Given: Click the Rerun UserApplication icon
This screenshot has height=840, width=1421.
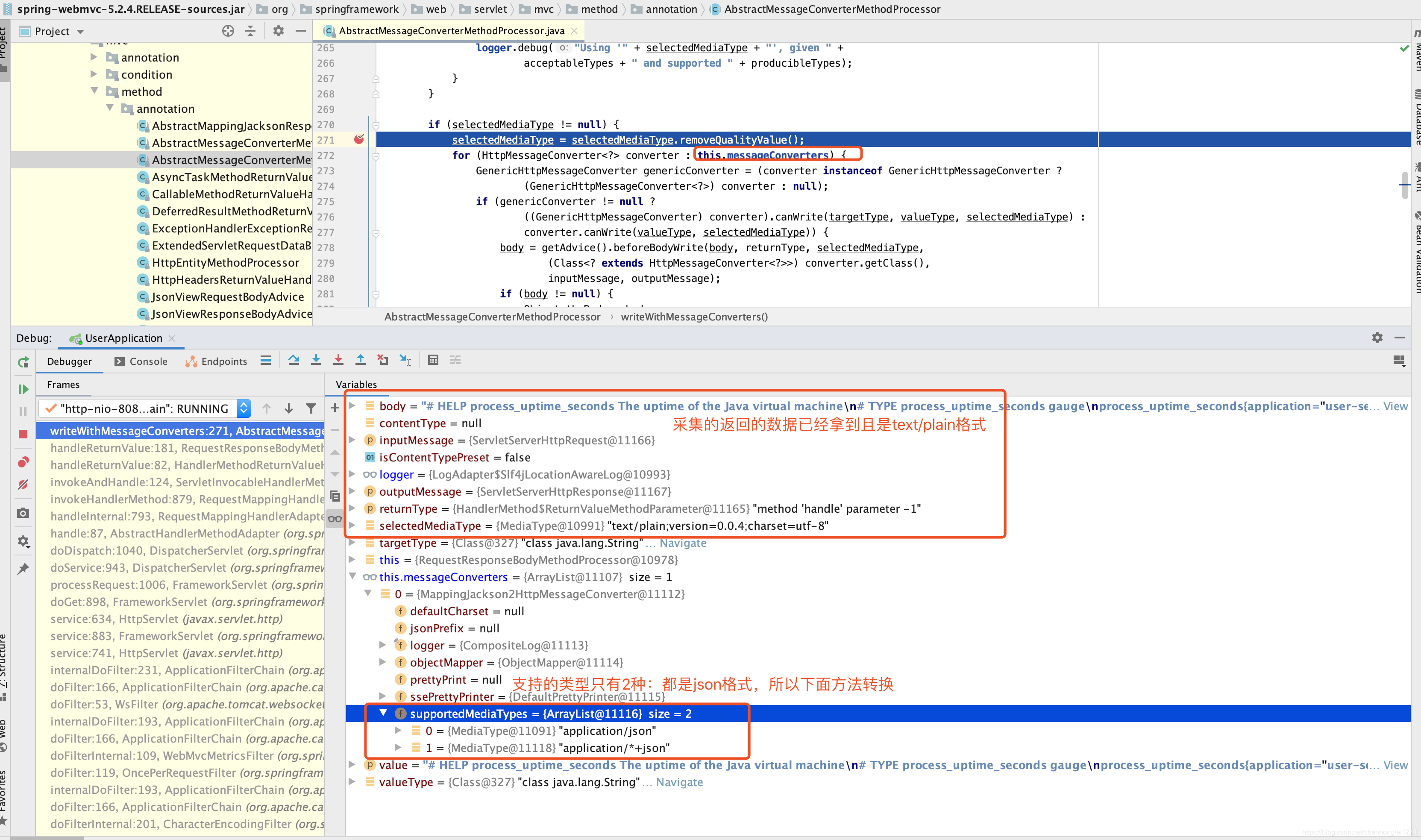Looking at the screenshot, I should pos(23,362).
